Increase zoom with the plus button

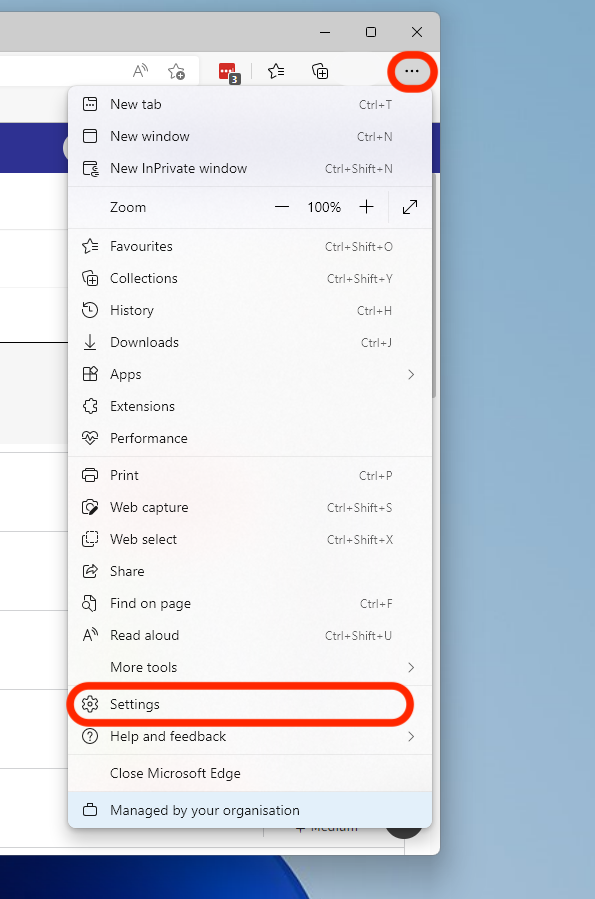point(366,207)
